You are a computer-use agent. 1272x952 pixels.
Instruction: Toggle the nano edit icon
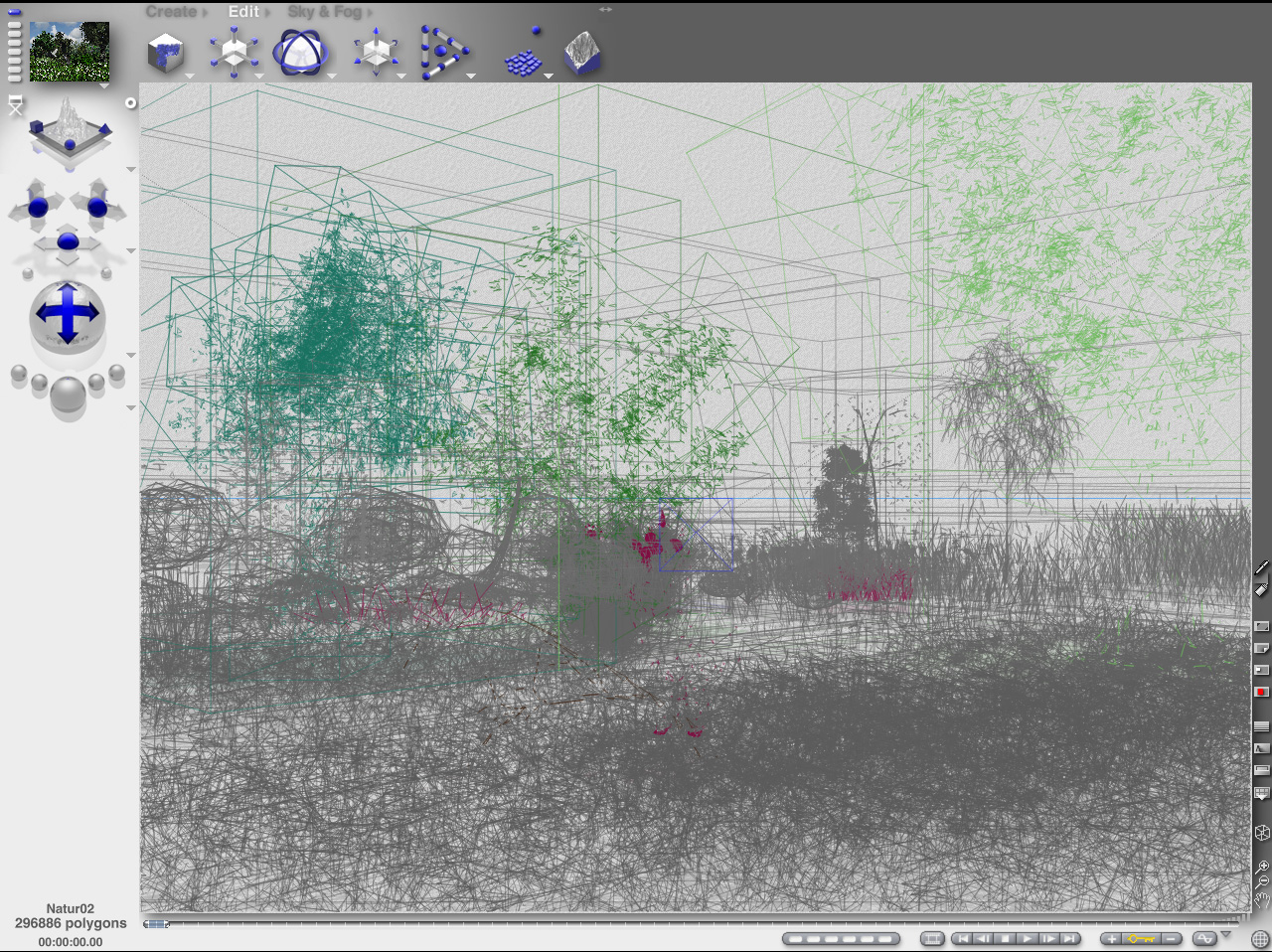(x=1262, y=670)
